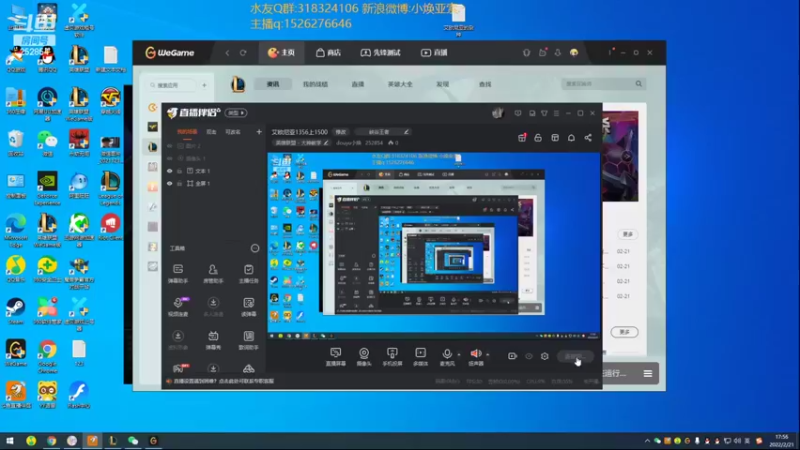This screenshot has height=450, width=800.
Task: Select the 资讯 sub-tab in WeGame
Action: [273, 84]
